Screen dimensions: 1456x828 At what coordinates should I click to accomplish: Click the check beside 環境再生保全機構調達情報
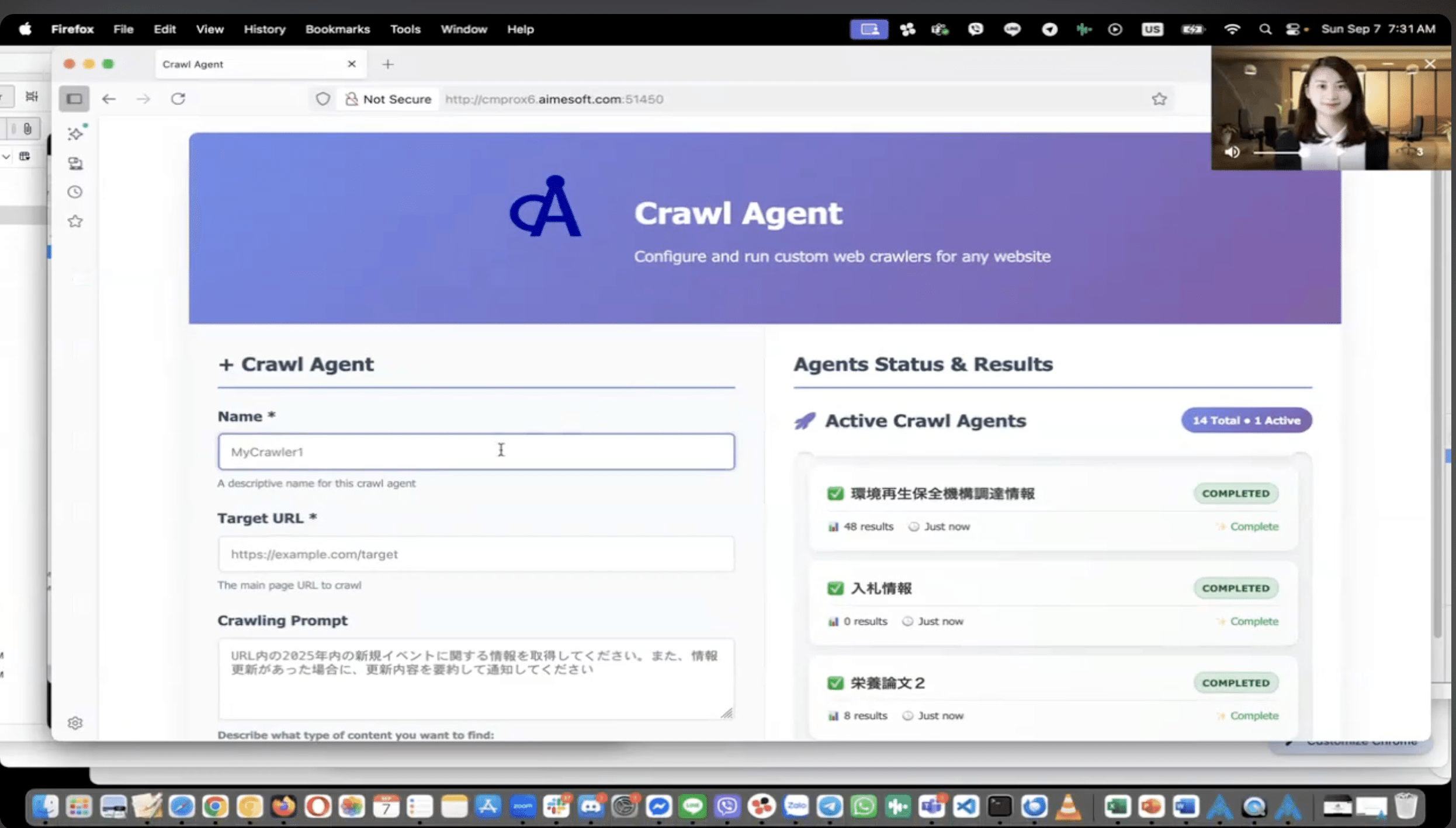coord(836,493)
